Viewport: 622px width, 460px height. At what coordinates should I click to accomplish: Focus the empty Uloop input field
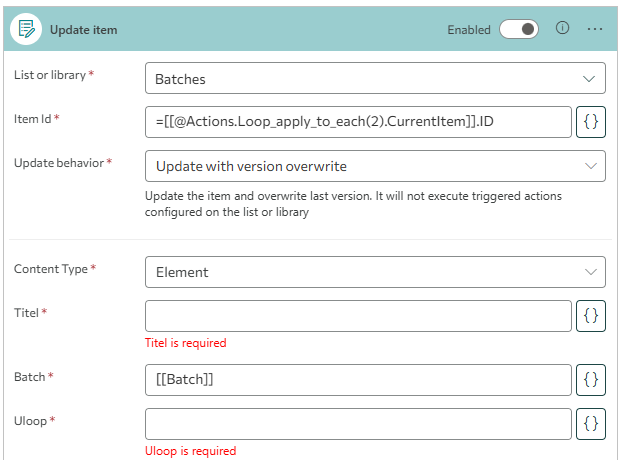[358, 423]
